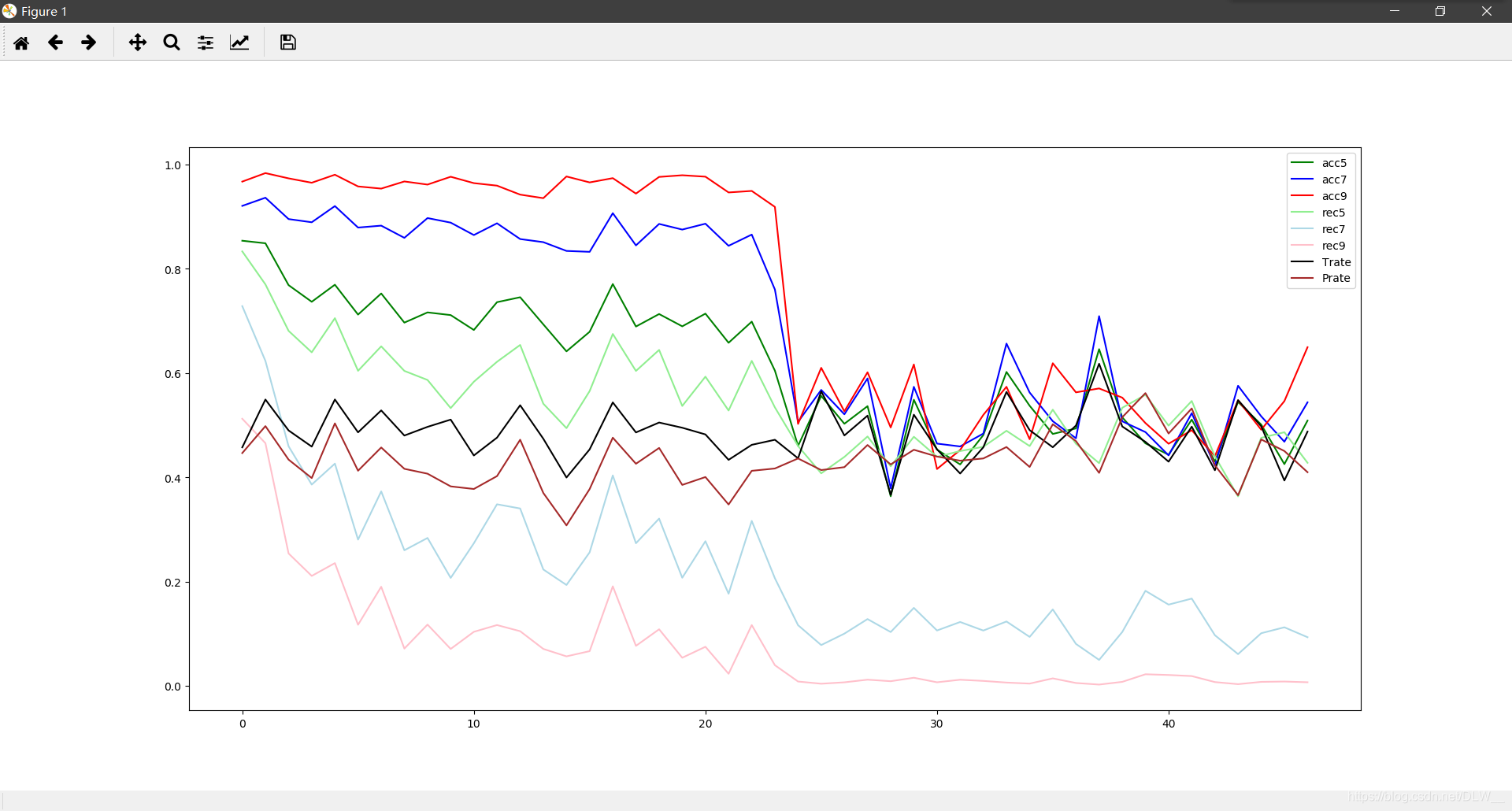Image resolution: width=1512 pixels, height=811 pixels.
Task: Activate the Zoom to rectangle tool
Action: click(172, 43)
